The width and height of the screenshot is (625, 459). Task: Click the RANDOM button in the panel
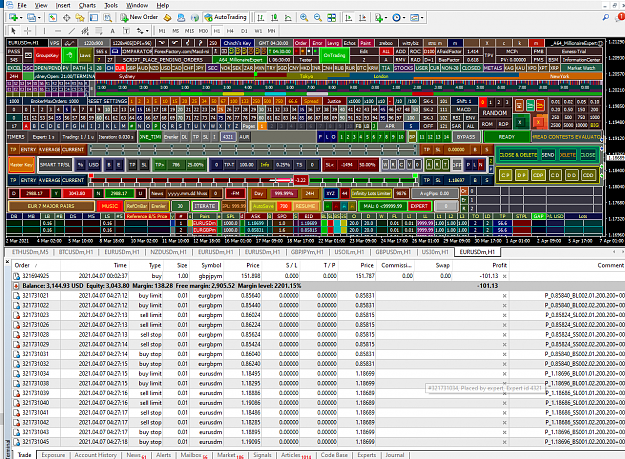click(x=495, y=113)
